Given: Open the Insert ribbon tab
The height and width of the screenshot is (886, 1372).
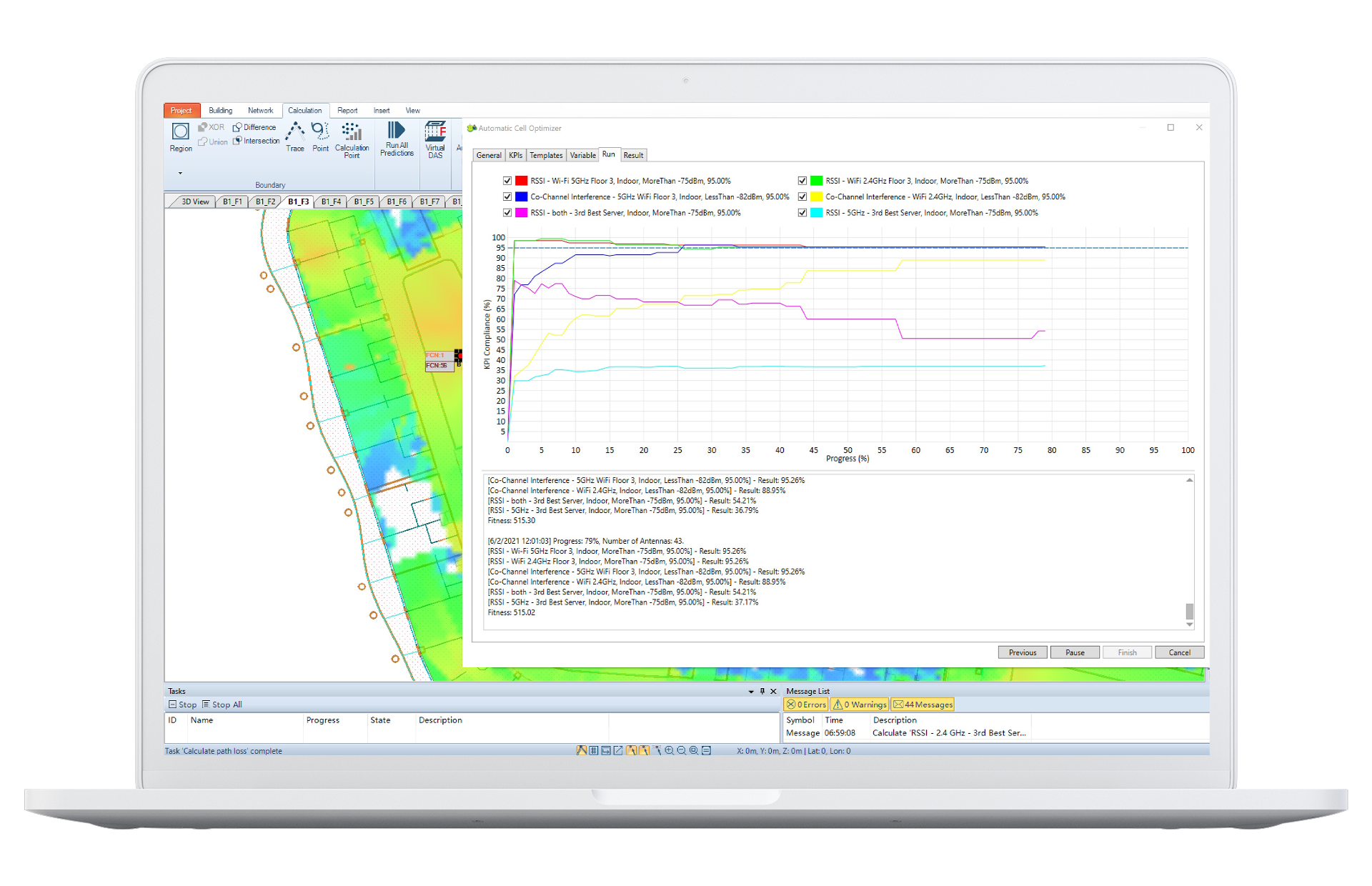Looking at the screenshot, I should pyautogui.click(x=382, y=110).
